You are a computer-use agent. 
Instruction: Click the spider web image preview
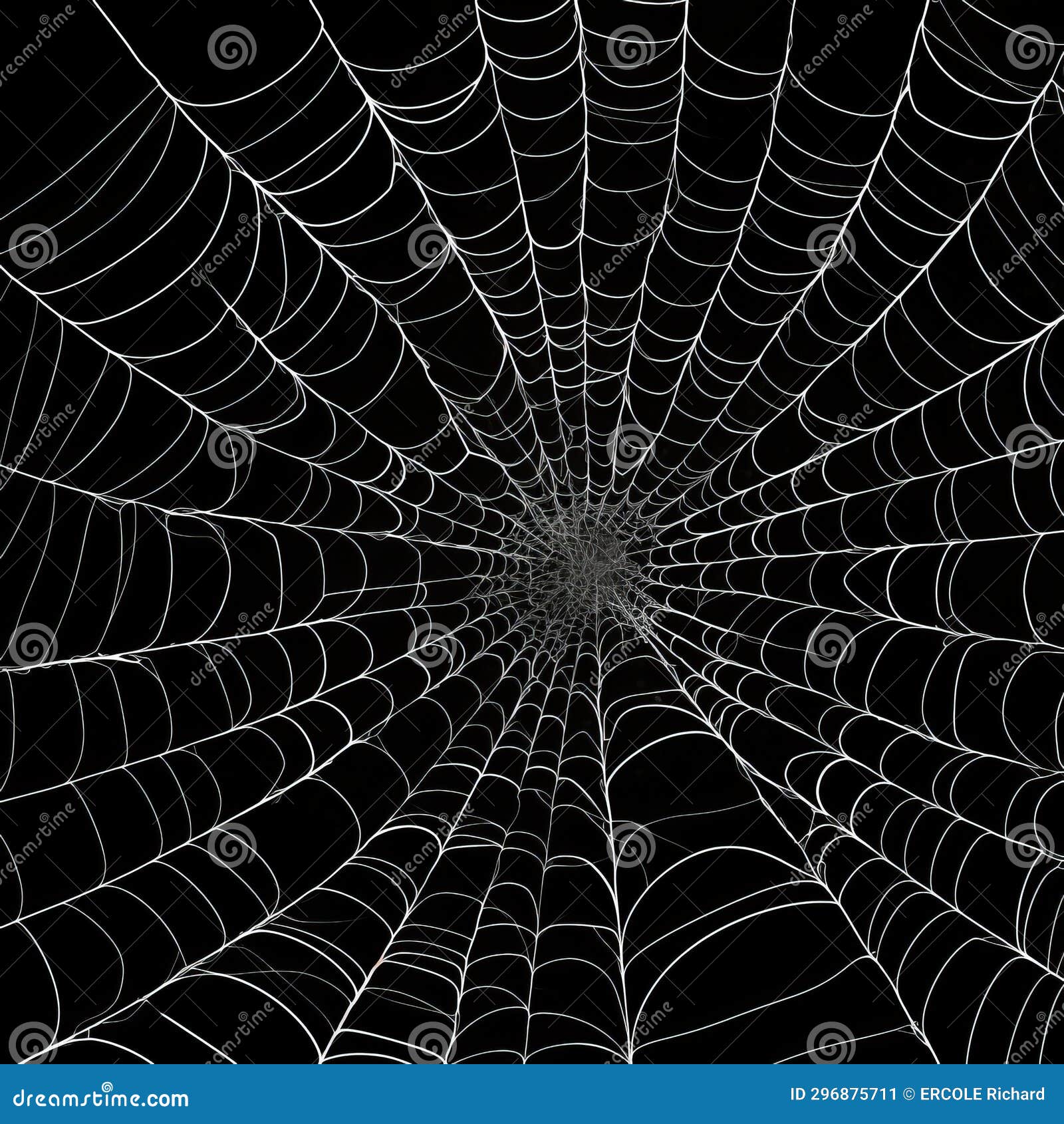click(532, 532)
